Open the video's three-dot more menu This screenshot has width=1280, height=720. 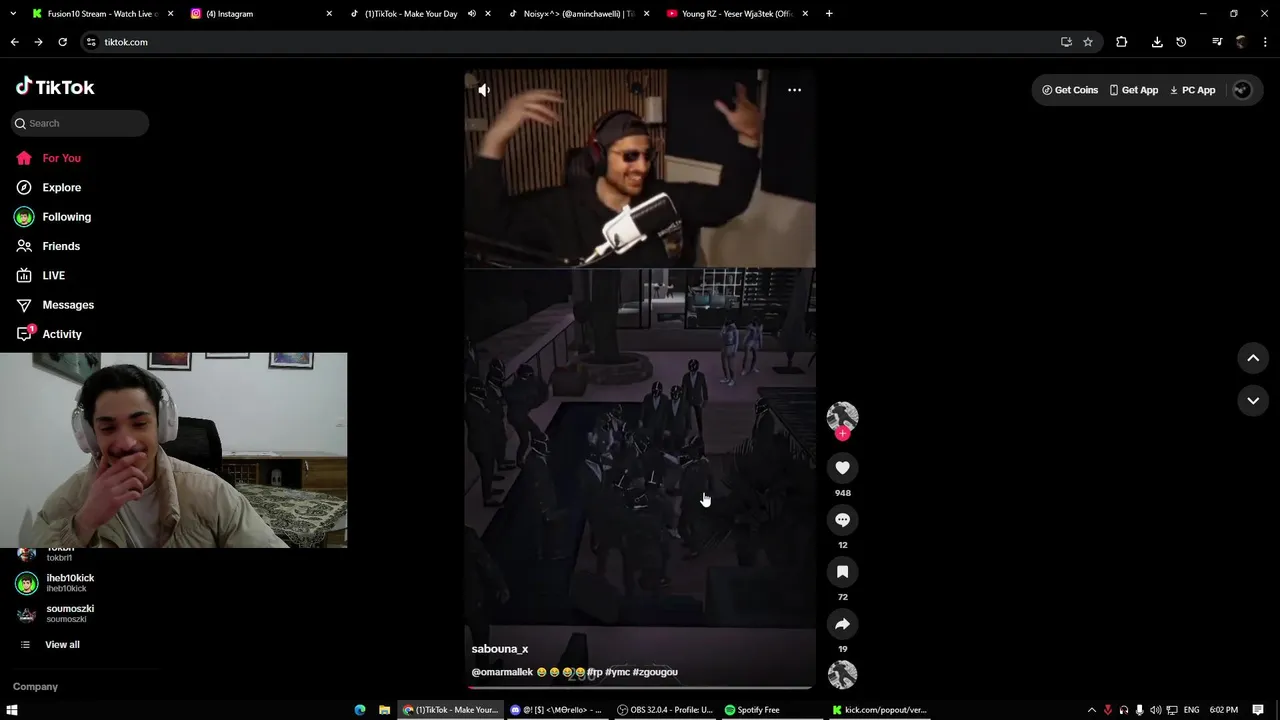(794, 90)
